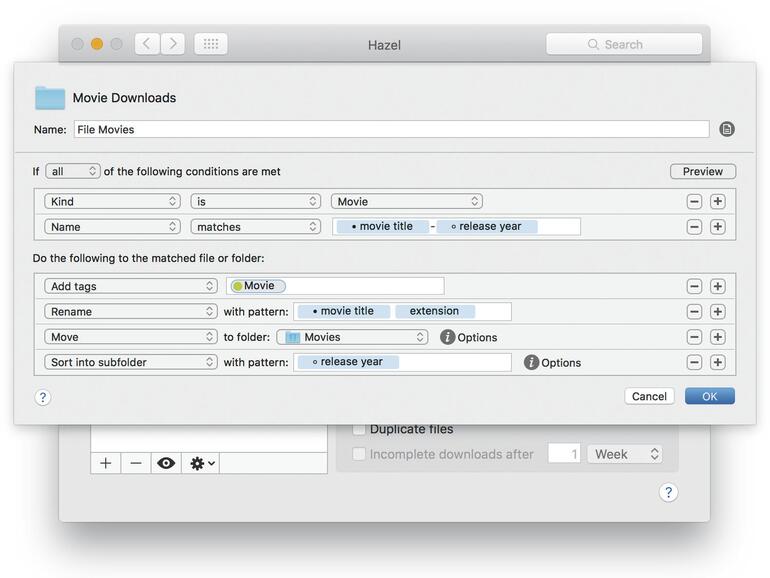Click the Movie tag token field
Screen dimensions: 770x578
point(335,286)
